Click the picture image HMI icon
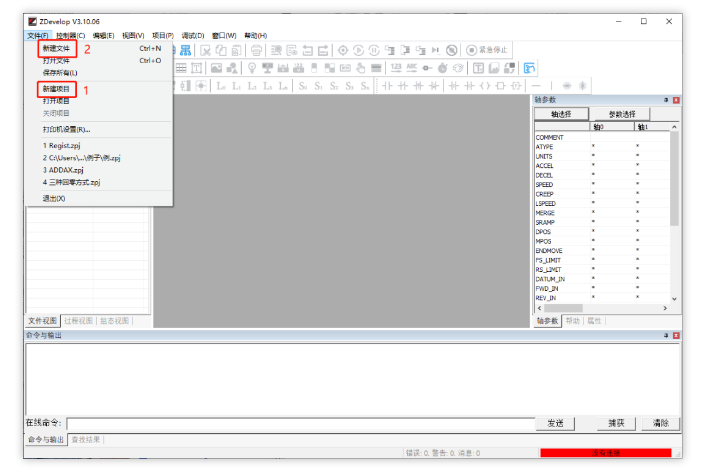The image size is (701, 468). point(216,68)
